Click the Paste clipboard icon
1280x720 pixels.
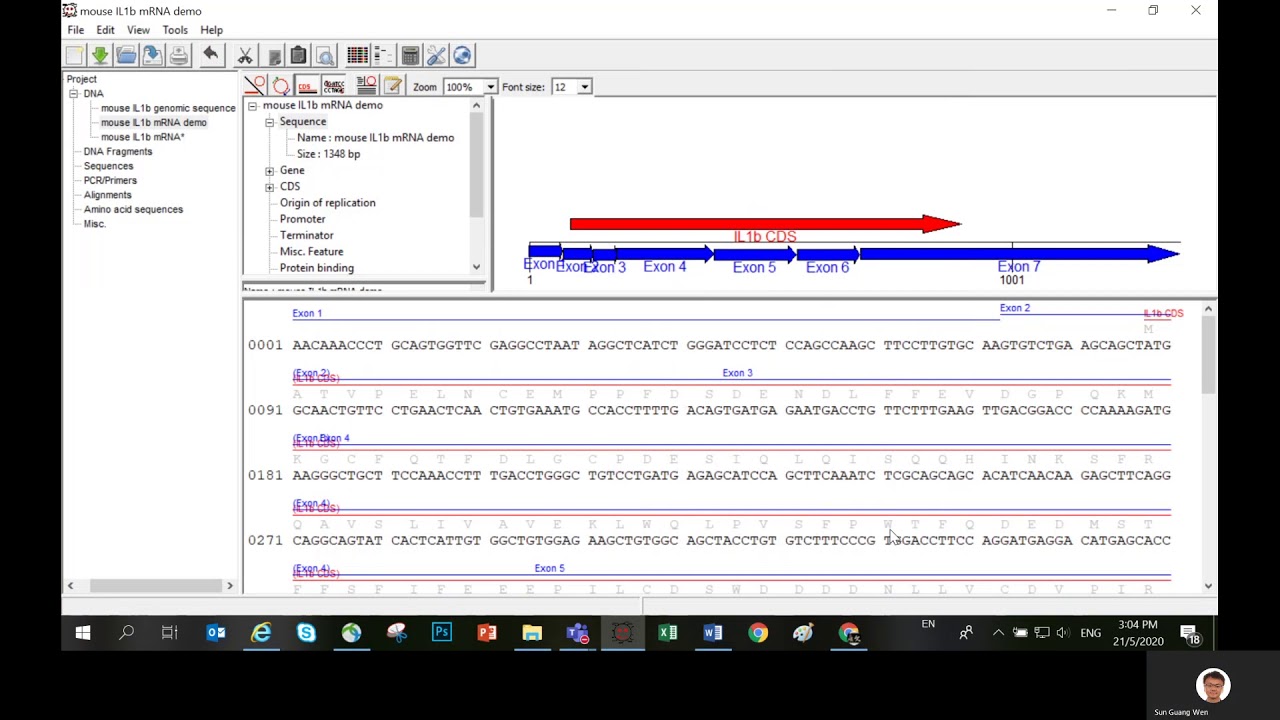point(298,55)
